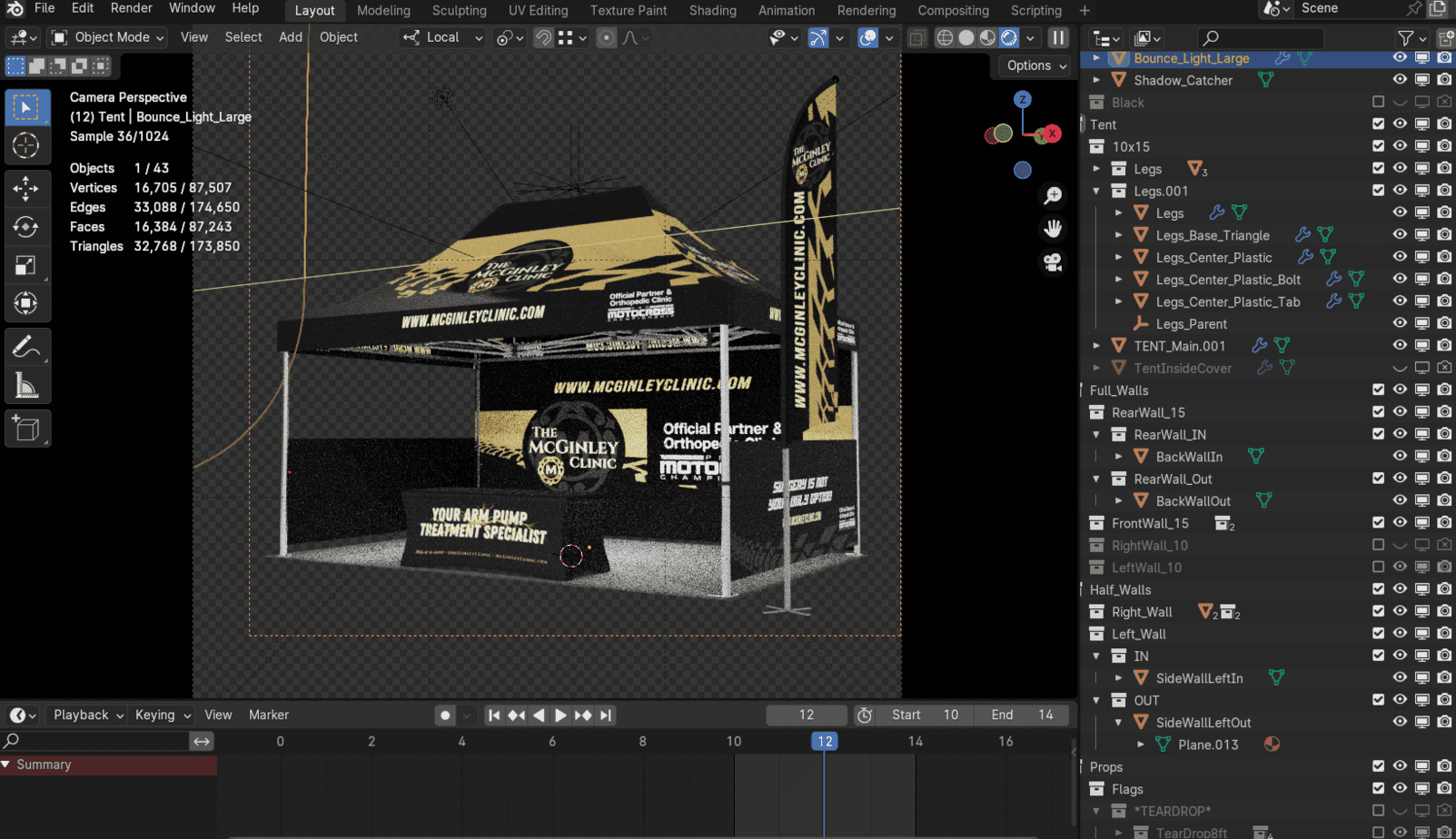Expand the Plane.013 mesh data

pyautogui.click(x=1141, y=745)
